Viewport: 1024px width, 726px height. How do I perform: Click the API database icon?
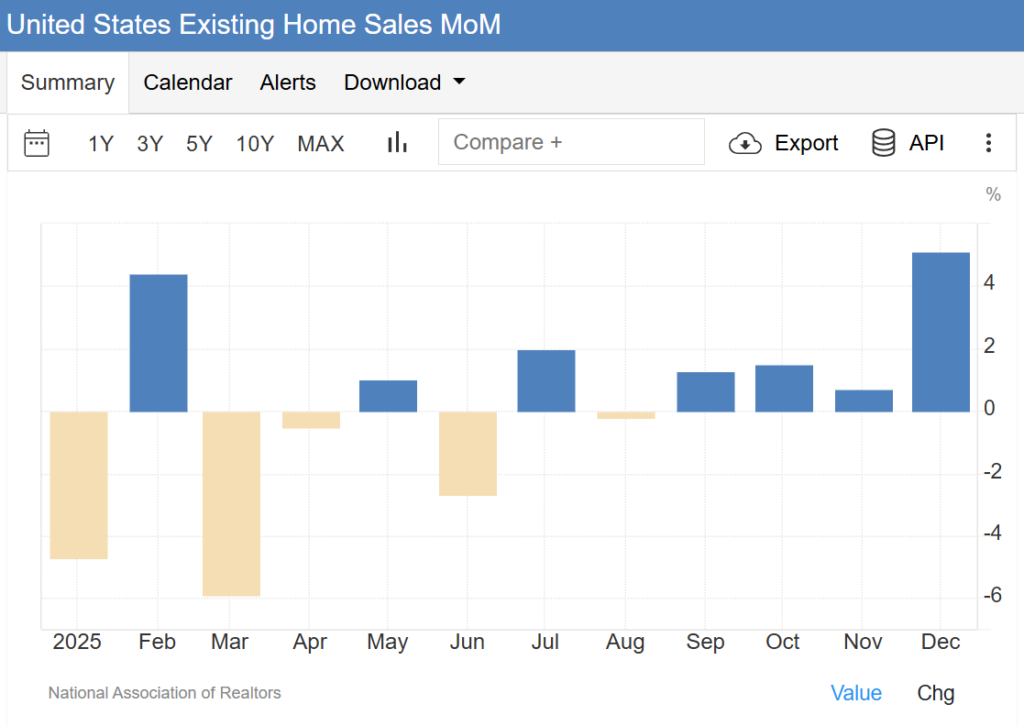883,143
